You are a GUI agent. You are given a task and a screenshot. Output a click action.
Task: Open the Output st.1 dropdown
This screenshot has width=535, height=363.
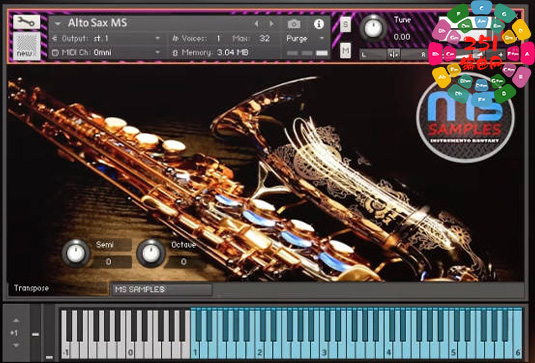click(106, 38)
